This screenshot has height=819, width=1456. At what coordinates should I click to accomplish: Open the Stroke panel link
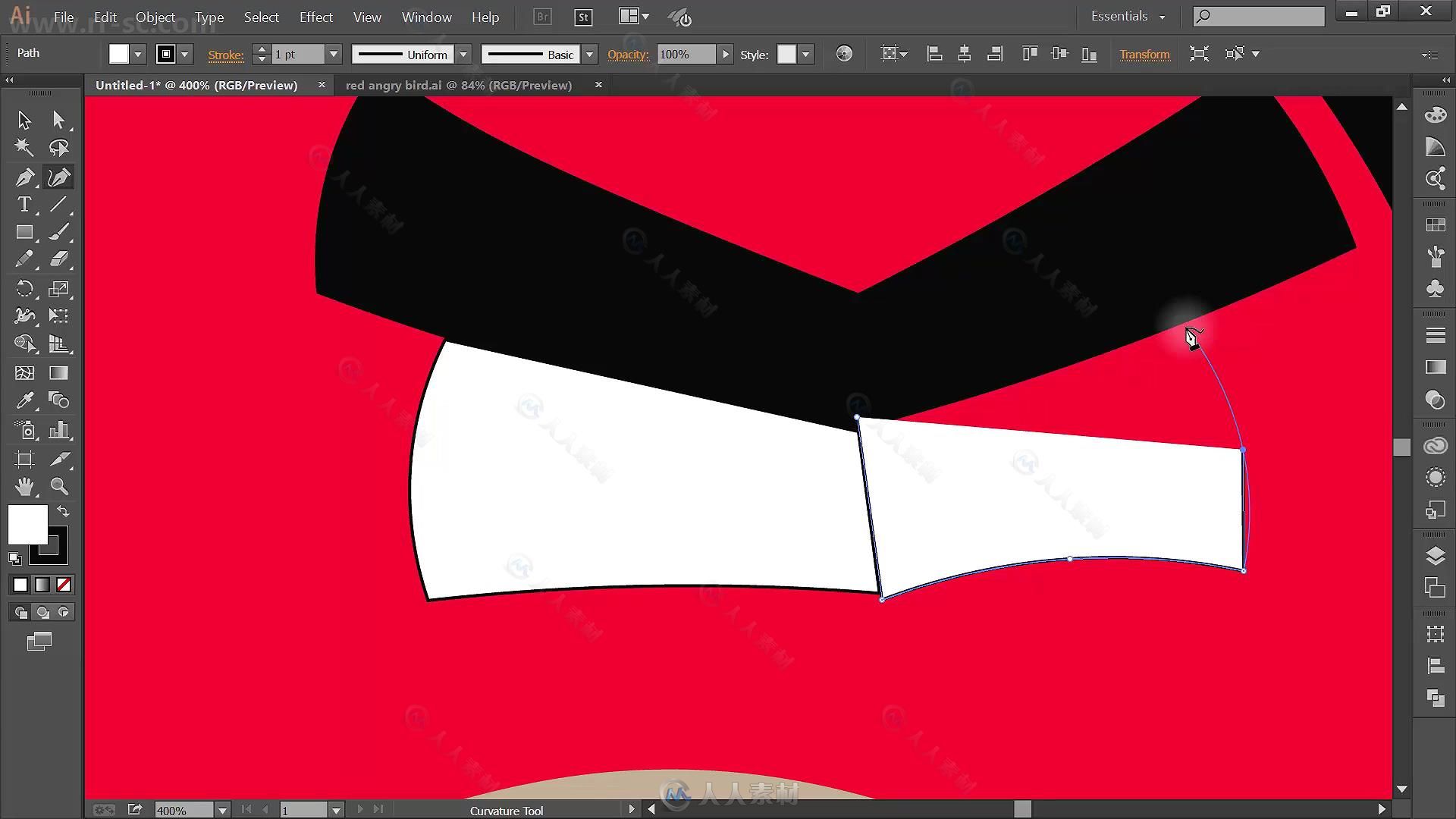coord(226,55)
